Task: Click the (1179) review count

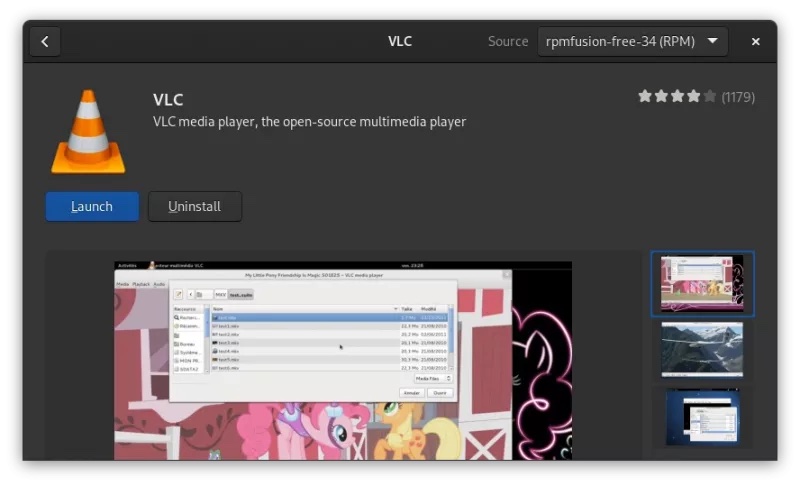Action: coord(738,97)
